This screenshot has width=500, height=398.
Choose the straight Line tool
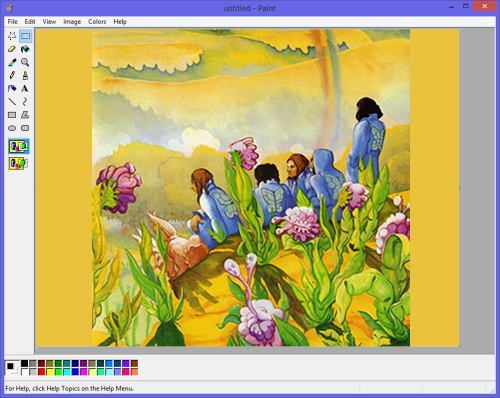12,102
